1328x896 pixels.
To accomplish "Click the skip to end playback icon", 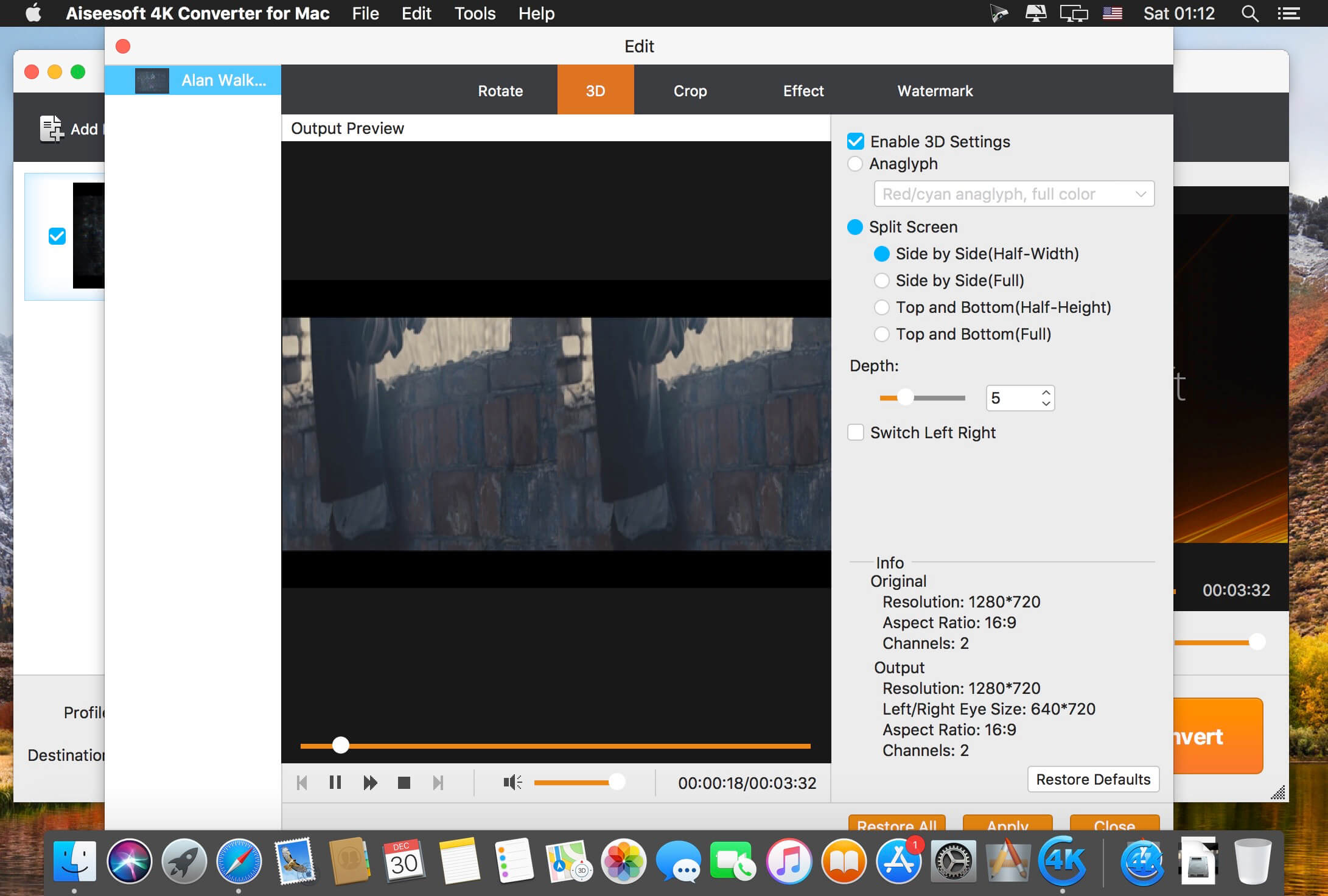I will [x=438, y=783].
